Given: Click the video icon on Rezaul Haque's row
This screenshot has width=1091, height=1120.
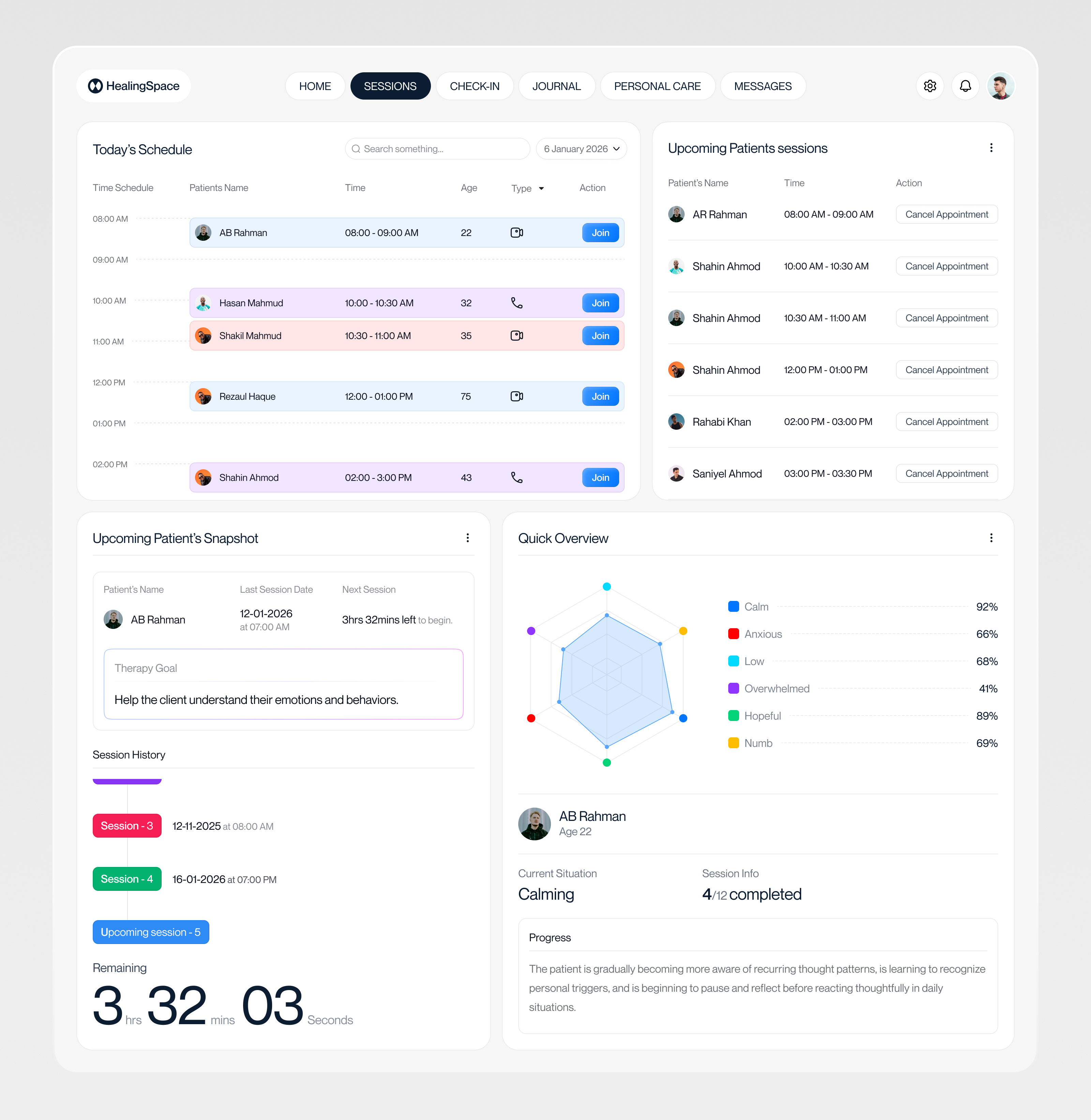Looking at the screenshot, I should pos(516,396).
